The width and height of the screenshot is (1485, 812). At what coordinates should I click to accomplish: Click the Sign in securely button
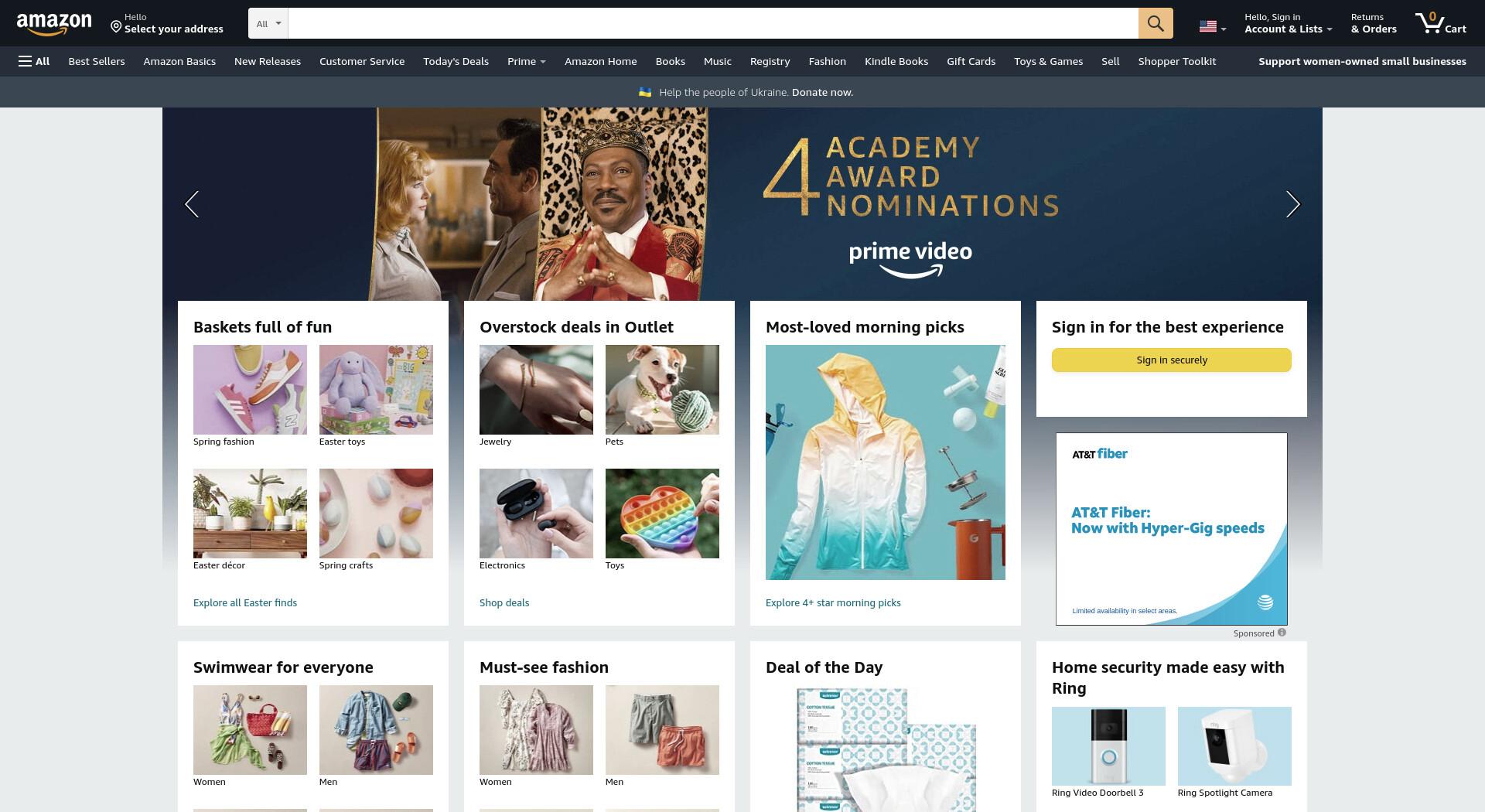[x=1171, y=360]
